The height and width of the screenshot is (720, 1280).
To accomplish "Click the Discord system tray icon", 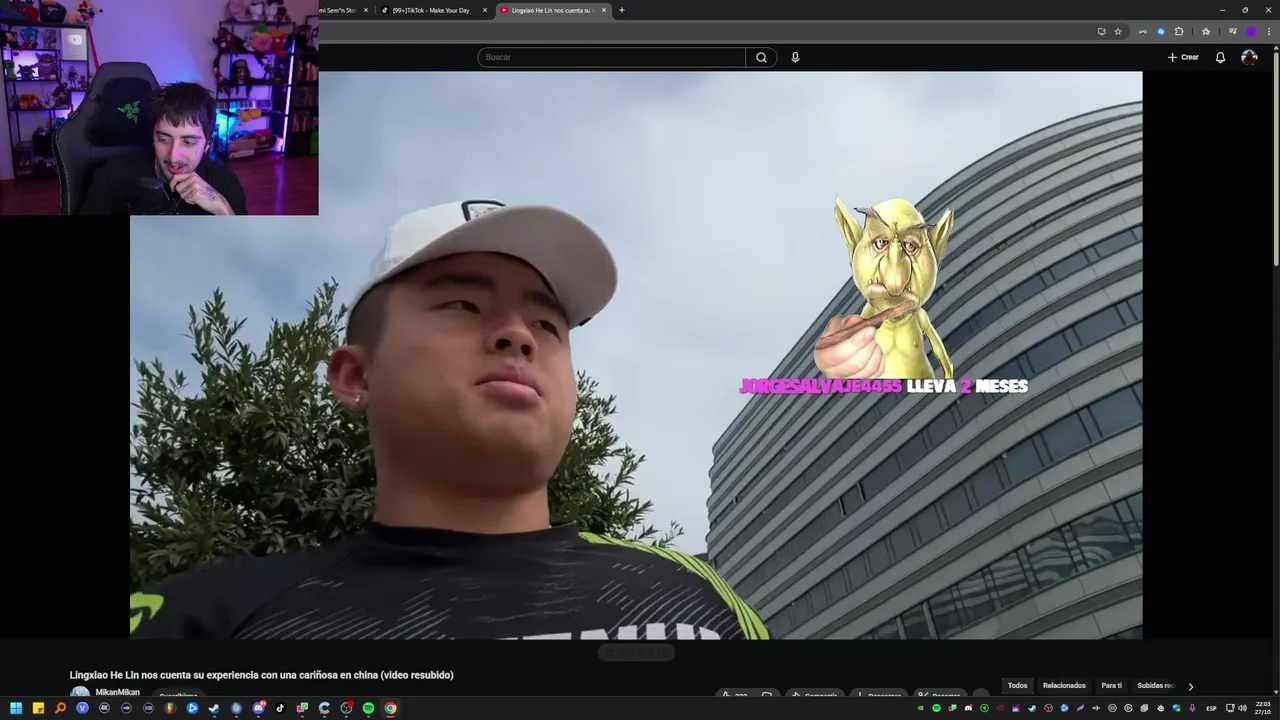I will click(969, 708).
